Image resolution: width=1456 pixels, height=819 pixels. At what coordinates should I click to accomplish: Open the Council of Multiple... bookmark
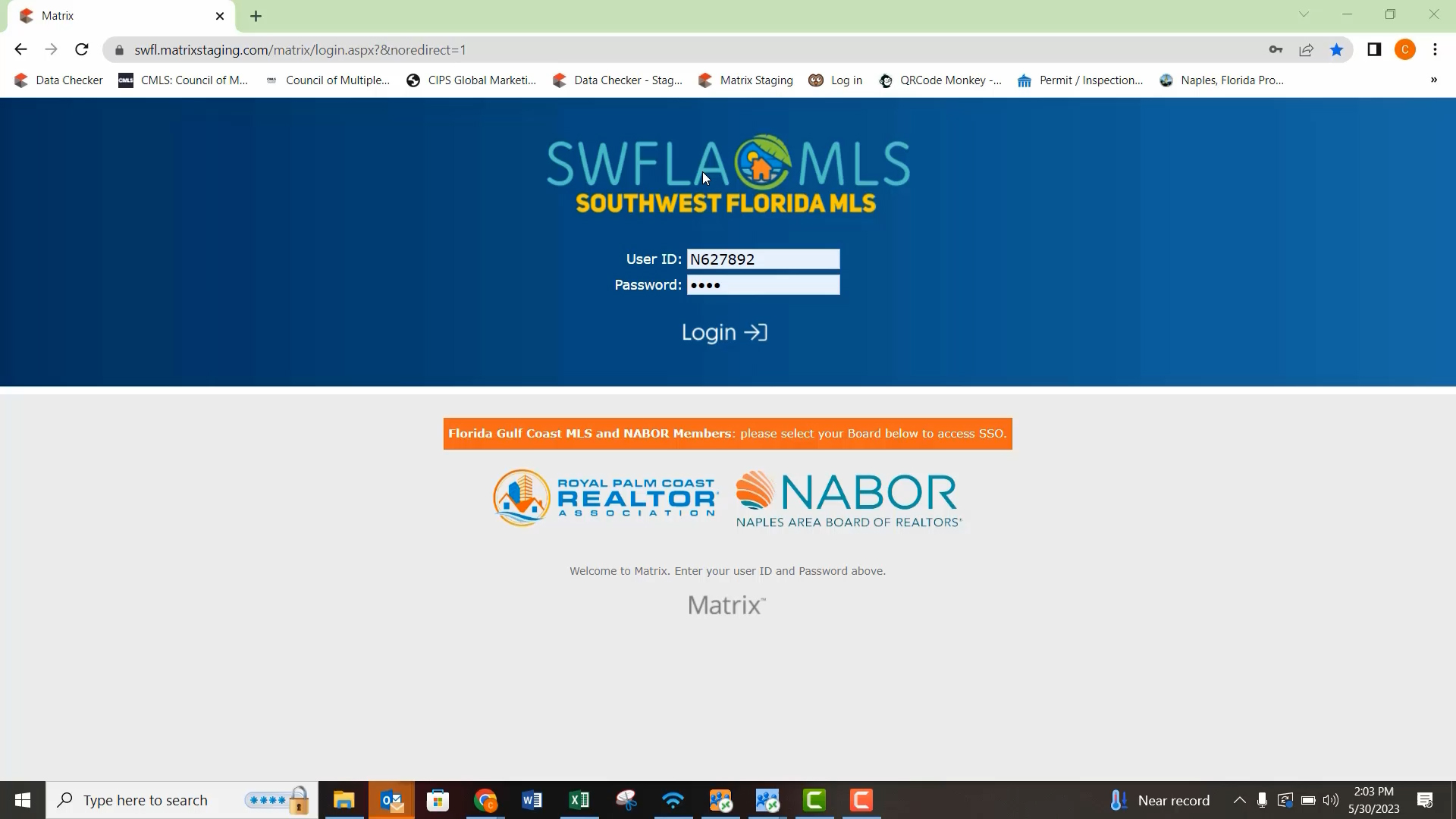[328, 80]
